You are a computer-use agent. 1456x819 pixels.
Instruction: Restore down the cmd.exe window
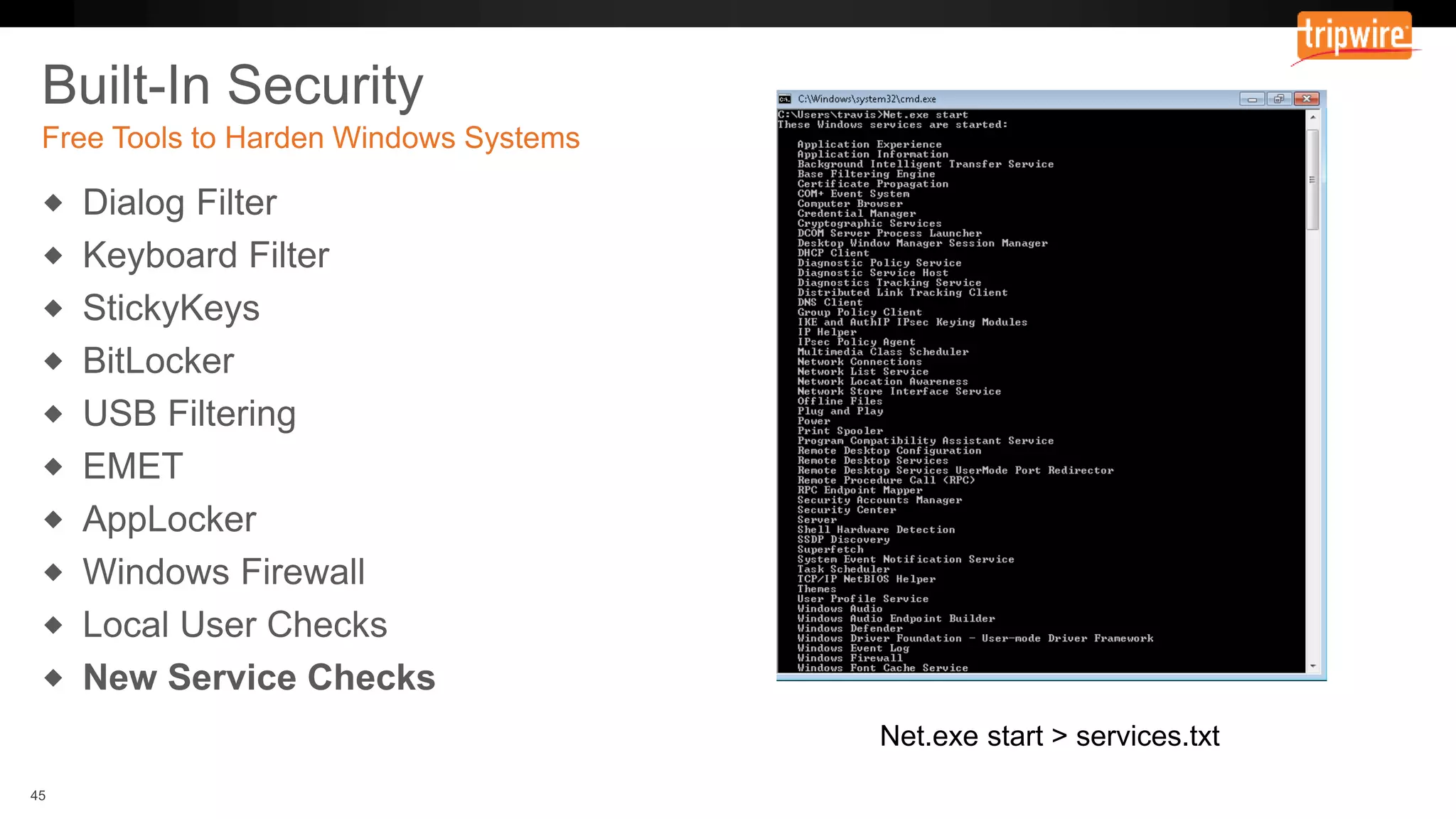tap(1279, 99)
